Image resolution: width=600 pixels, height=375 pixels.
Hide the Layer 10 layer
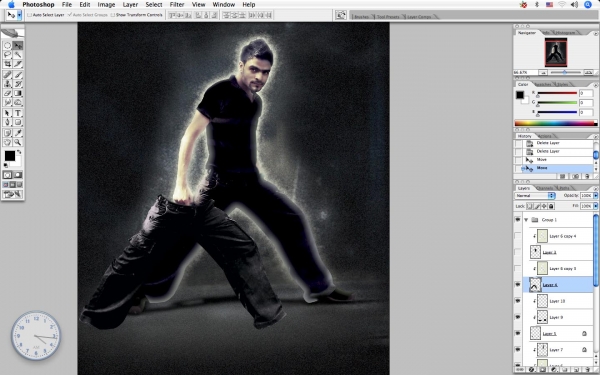coord(517,301)
